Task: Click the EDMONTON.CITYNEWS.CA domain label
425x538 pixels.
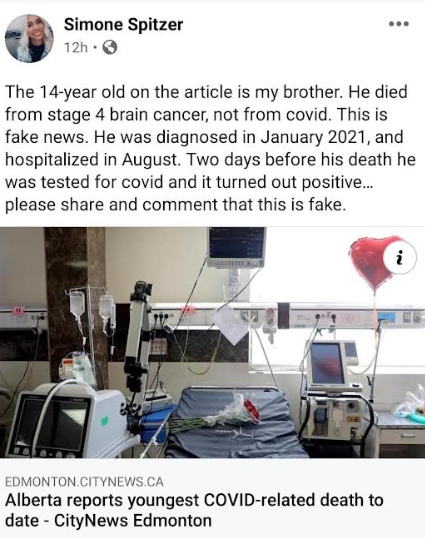Action: click(x=84, y=482)
